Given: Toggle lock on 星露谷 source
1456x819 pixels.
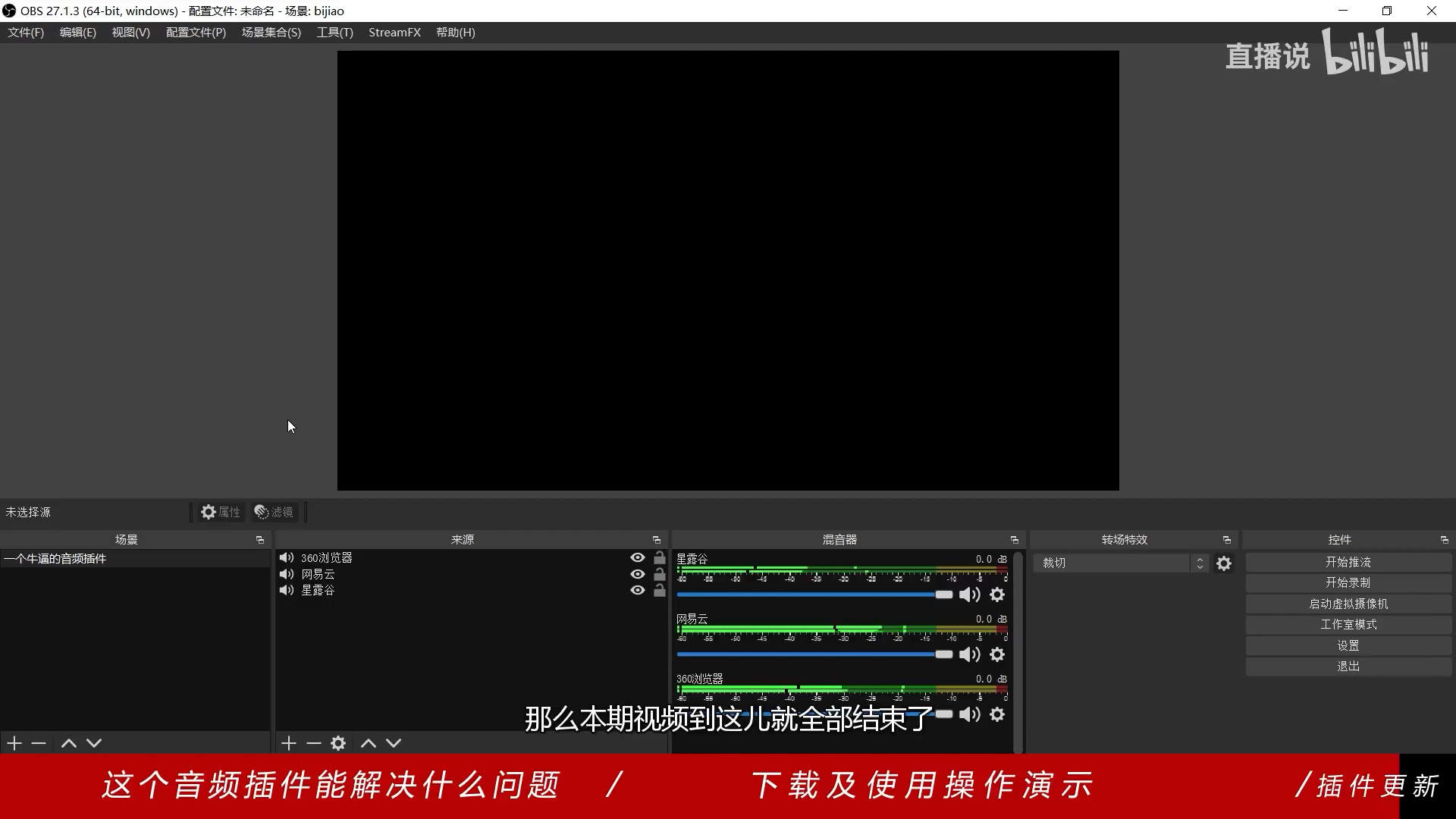Looking at the screenshot, I should [660, 590].
